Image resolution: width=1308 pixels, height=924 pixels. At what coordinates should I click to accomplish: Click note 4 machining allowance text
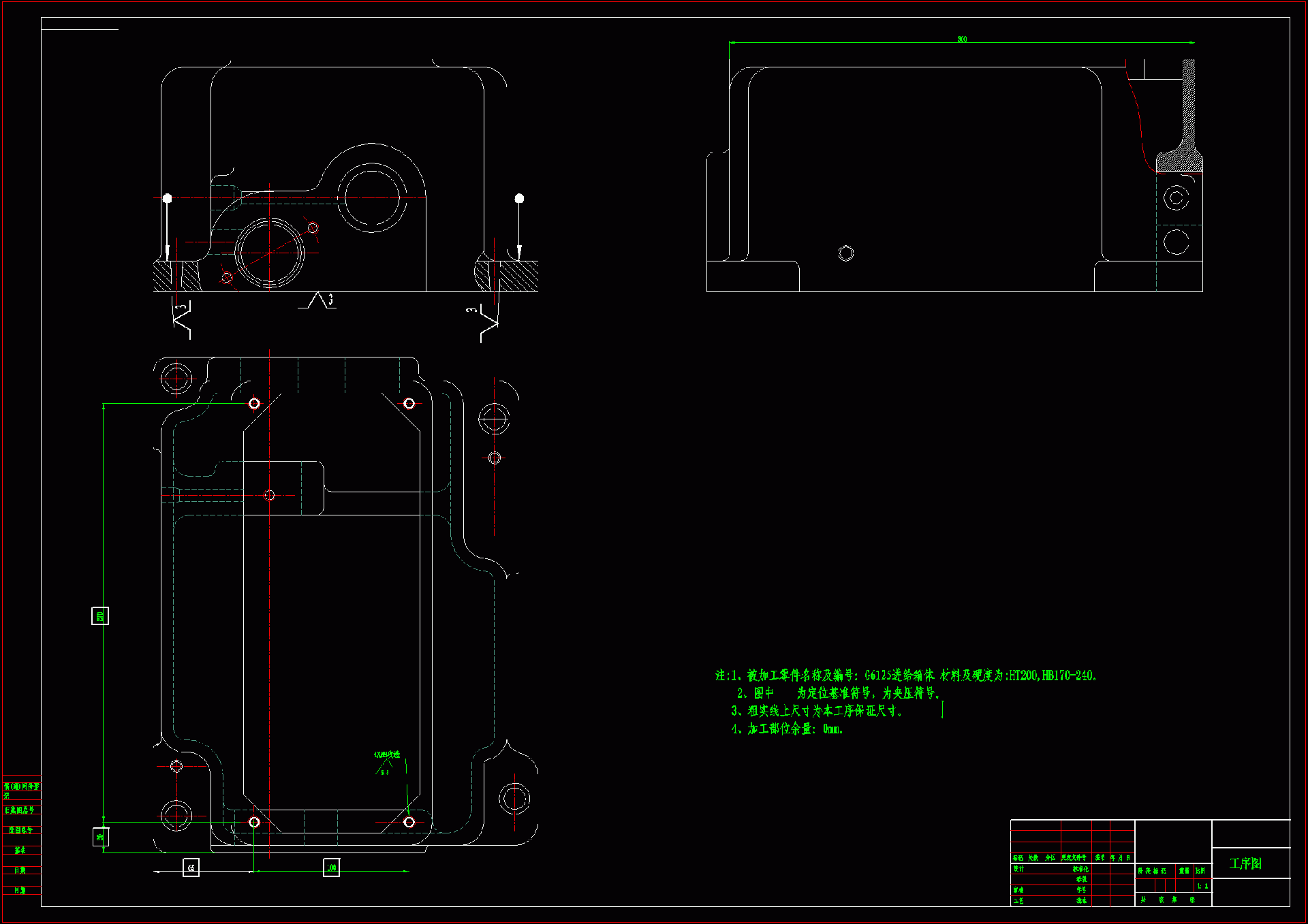(x=788, y=729)
